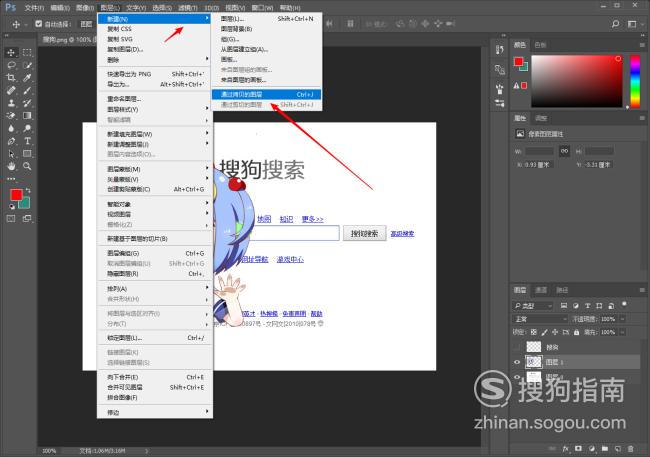Choose the Merge Down Ctrl+E menu item
Screen dimensions: 650x457
[x=155, y=377]
